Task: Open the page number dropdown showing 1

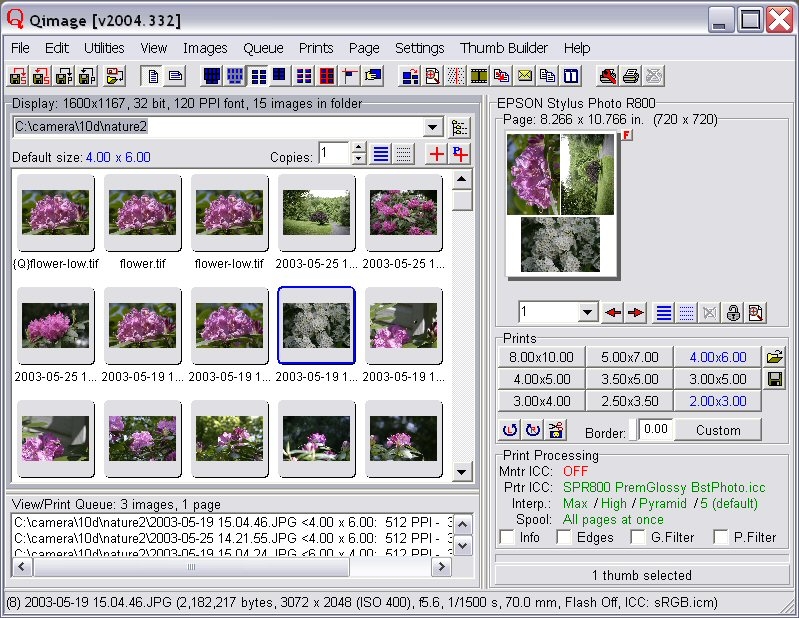Action: click(x=588, y=313)
